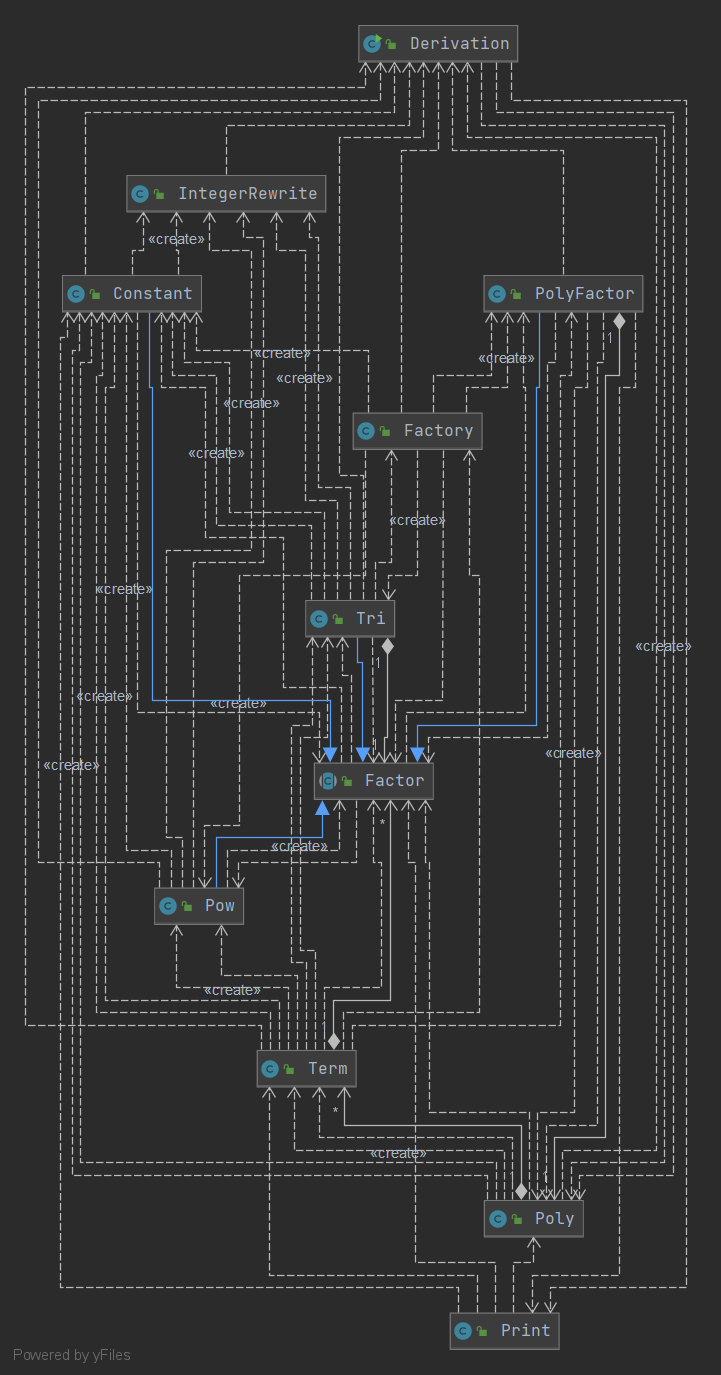The height and width of the screenshot is (1375, 721).
Task: Click the Derivation class icon
Action: tap(372, 43)
